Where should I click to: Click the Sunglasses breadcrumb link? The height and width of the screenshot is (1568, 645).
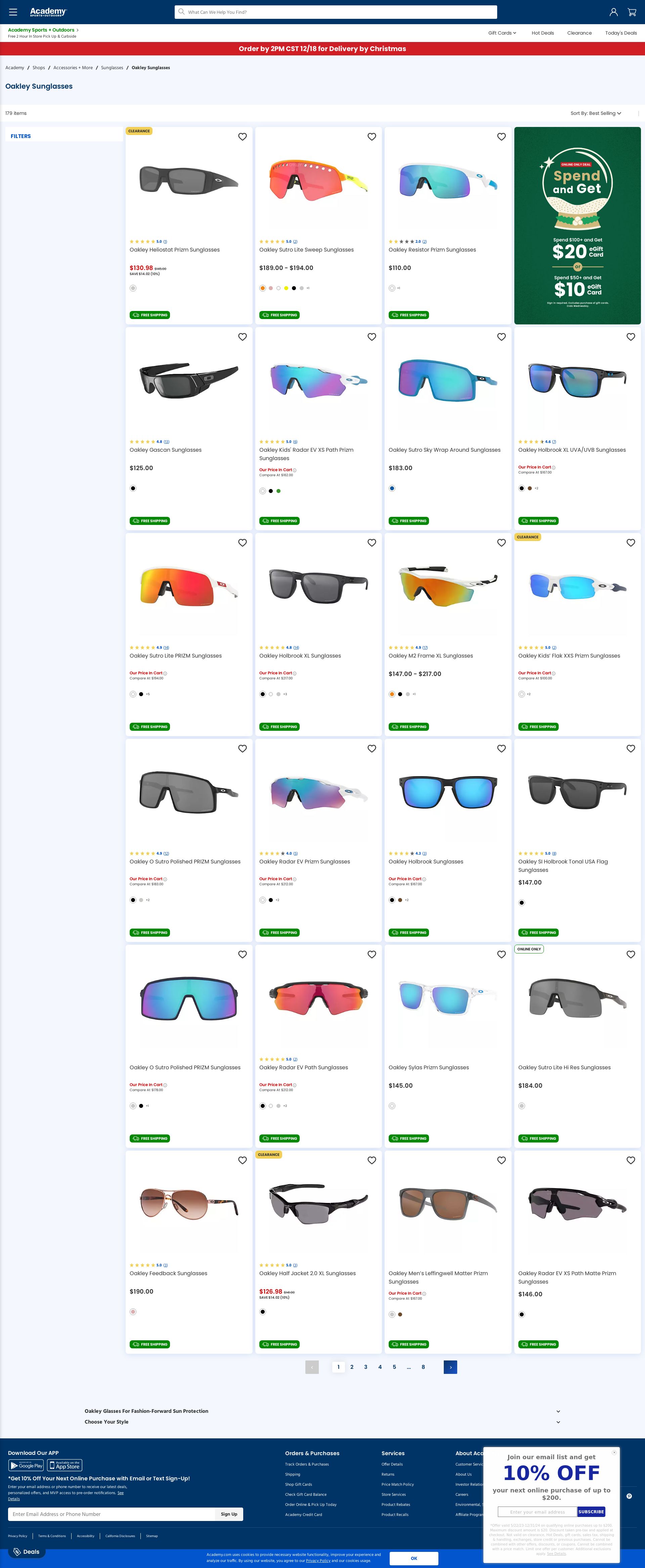(112, 68)
